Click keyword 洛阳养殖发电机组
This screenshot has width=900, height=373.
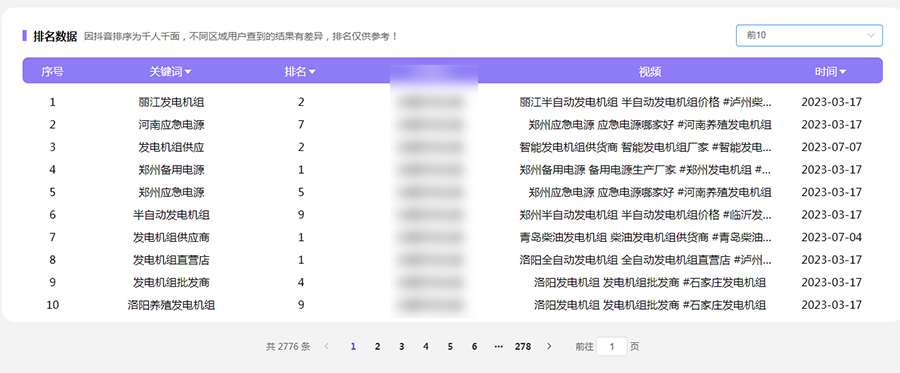point(171,305)
